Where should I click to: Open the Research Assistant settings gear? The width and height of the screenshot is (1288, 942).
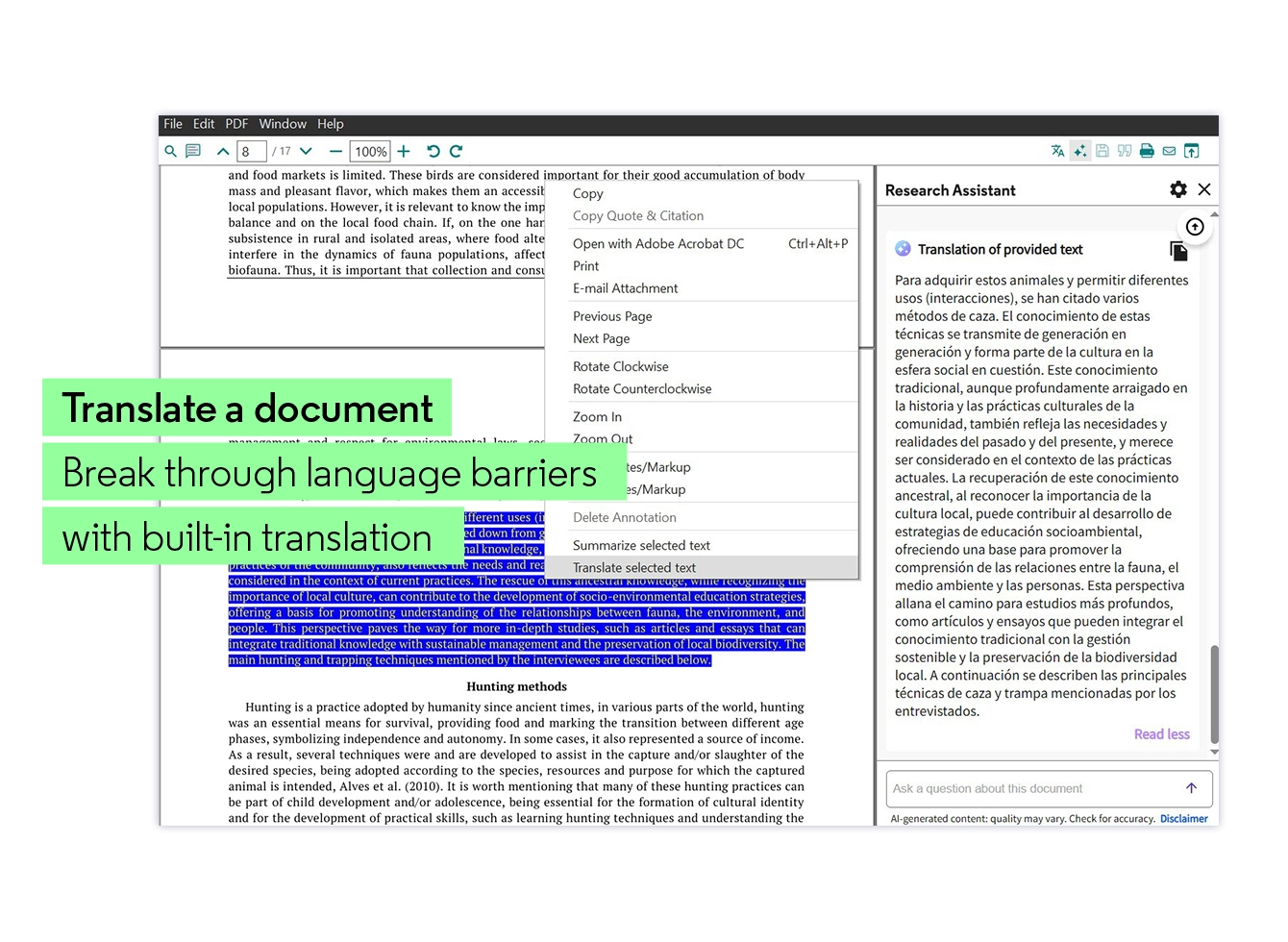[x=1178, y=189]
